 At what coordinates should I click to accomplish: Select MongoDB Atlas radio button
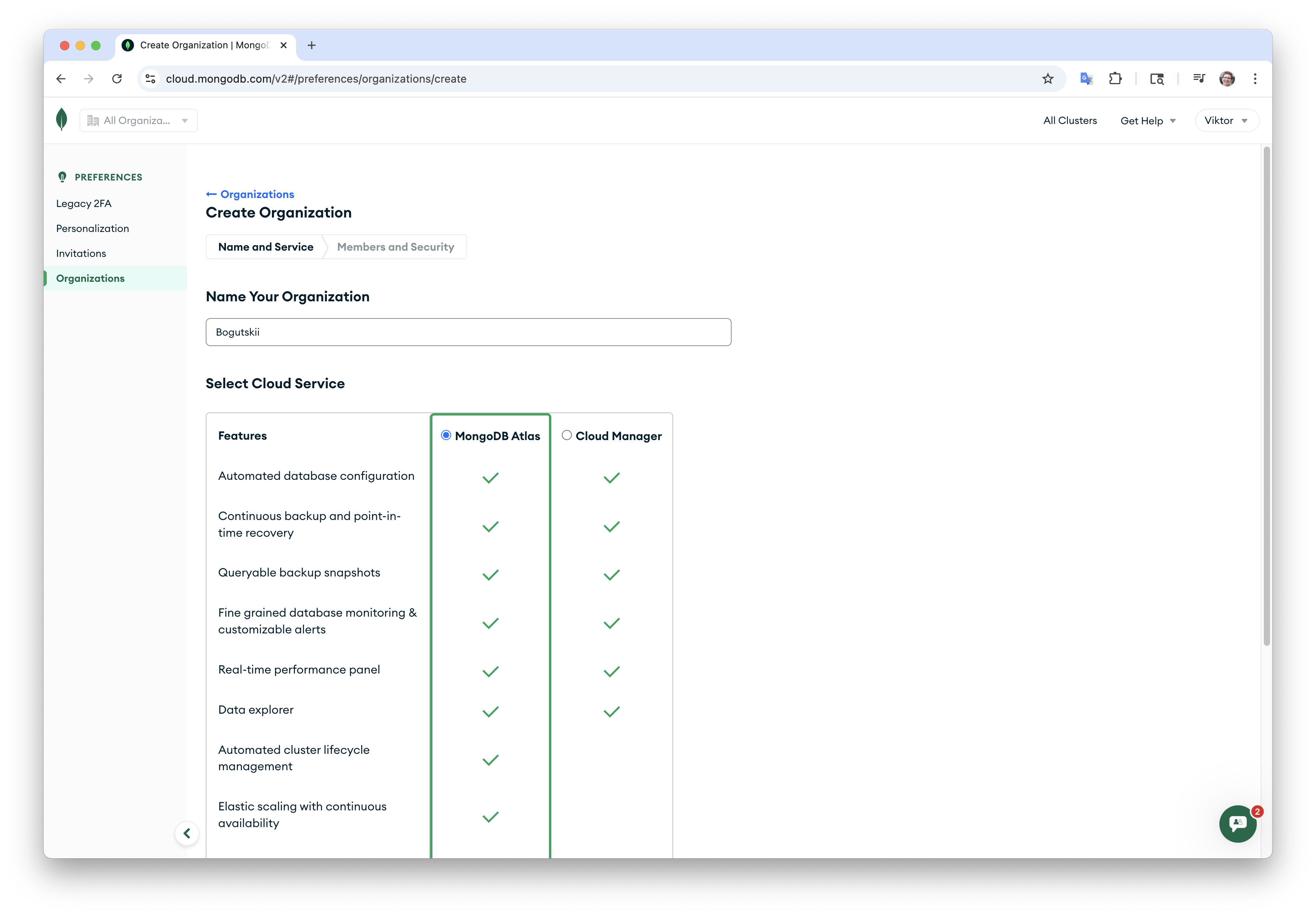pos(446,435)
